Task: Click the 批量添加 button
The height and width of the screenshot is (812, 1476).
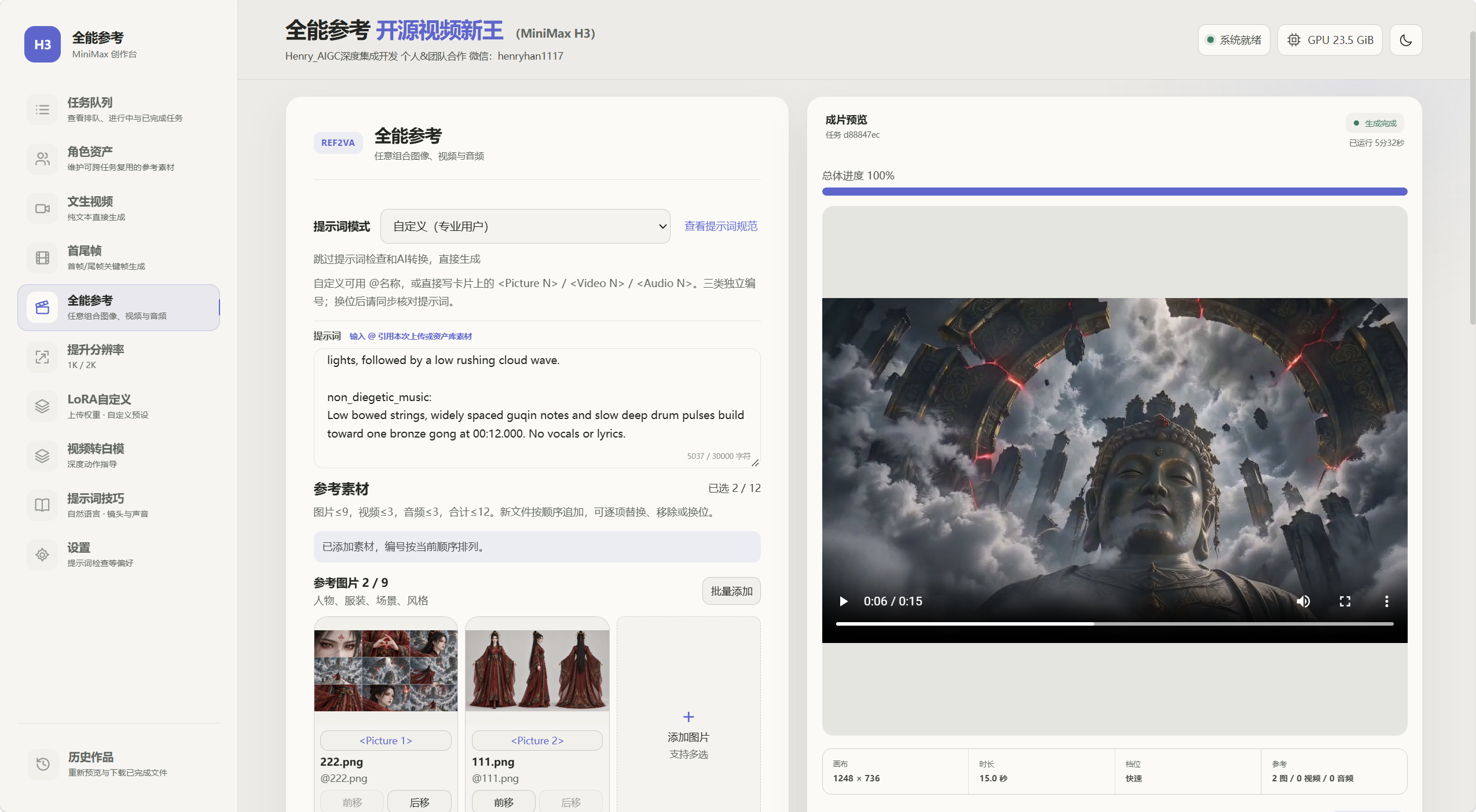Action: [731, 591]
